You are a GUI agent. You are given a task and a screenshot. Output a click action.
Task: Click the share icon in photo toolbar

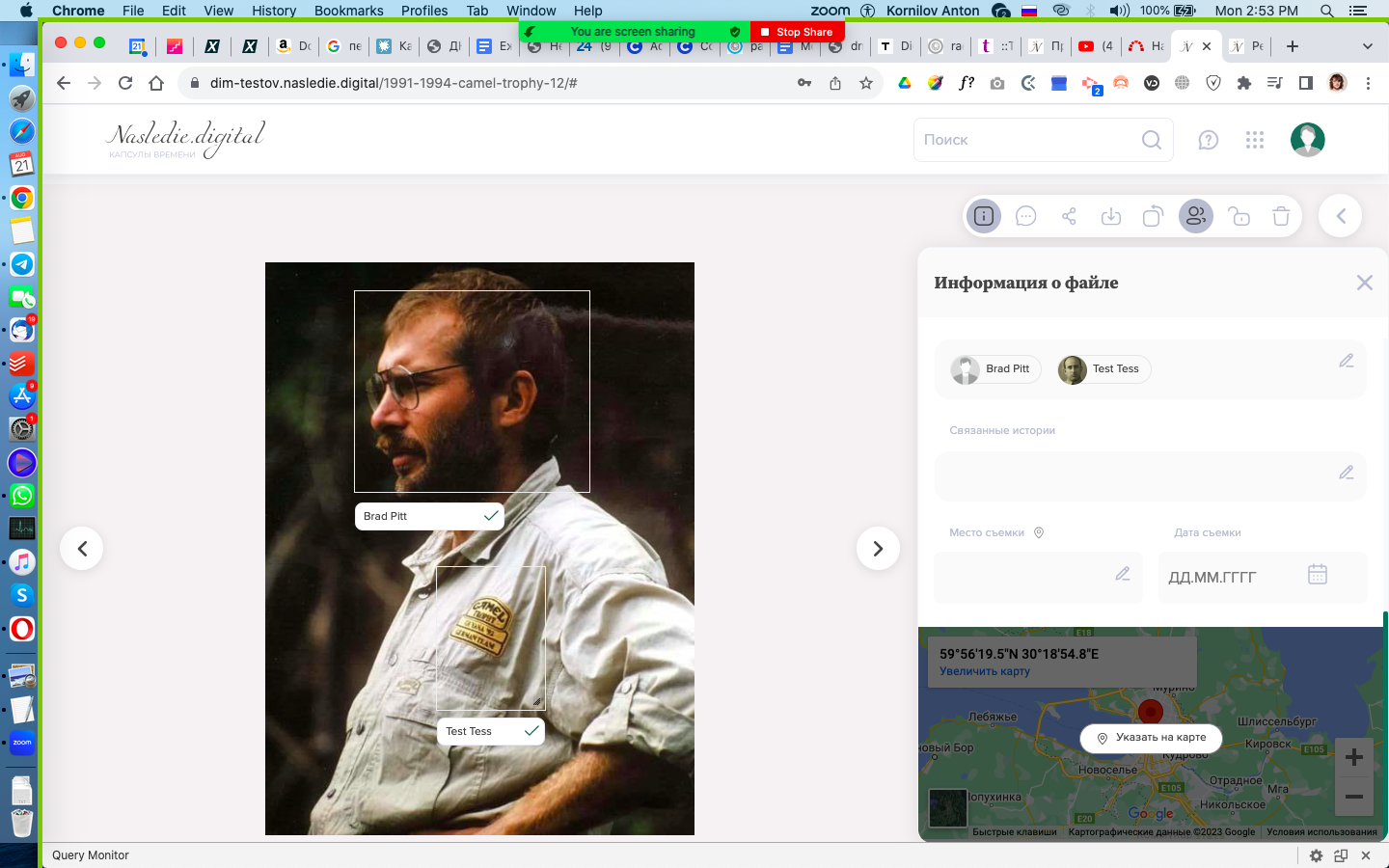[x=1069, y=216]
